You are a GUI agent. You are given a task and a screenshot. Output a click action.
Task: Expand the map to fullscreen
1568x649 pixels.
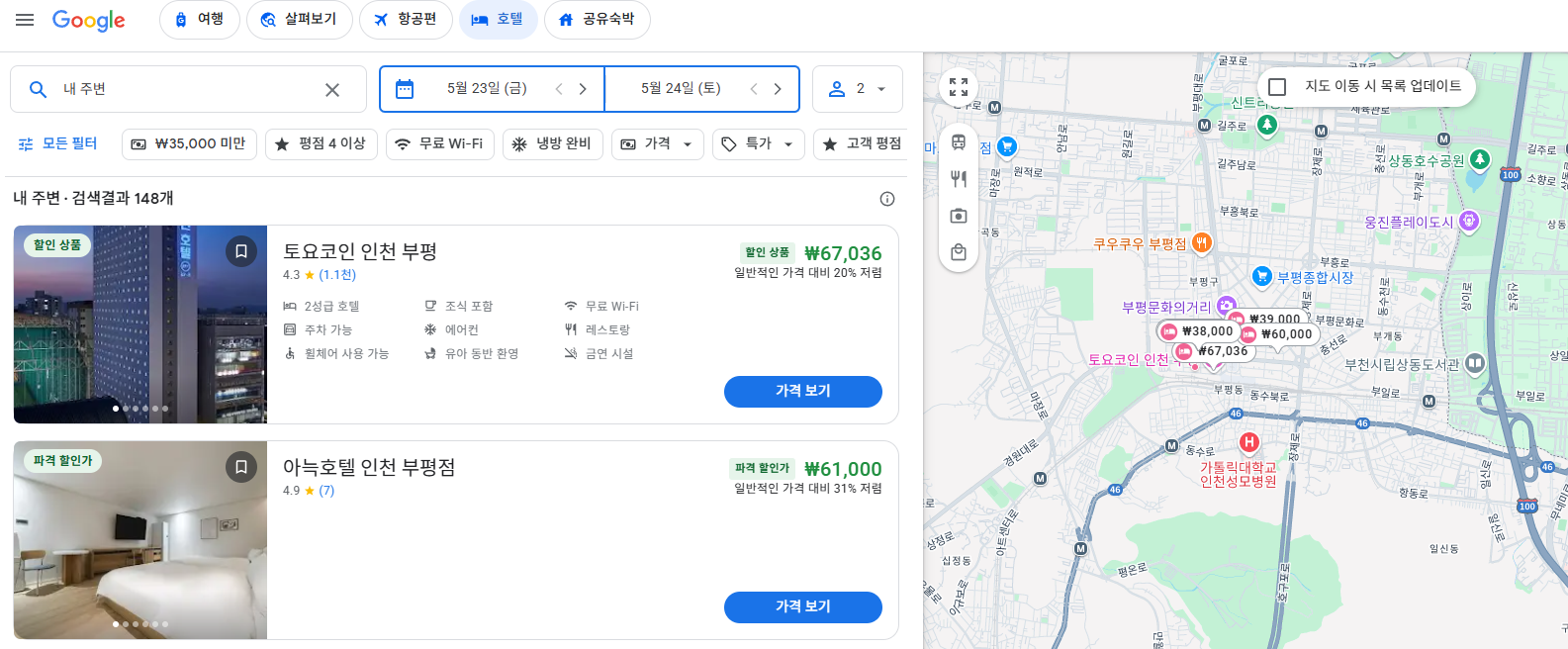[x=959, y=87]
